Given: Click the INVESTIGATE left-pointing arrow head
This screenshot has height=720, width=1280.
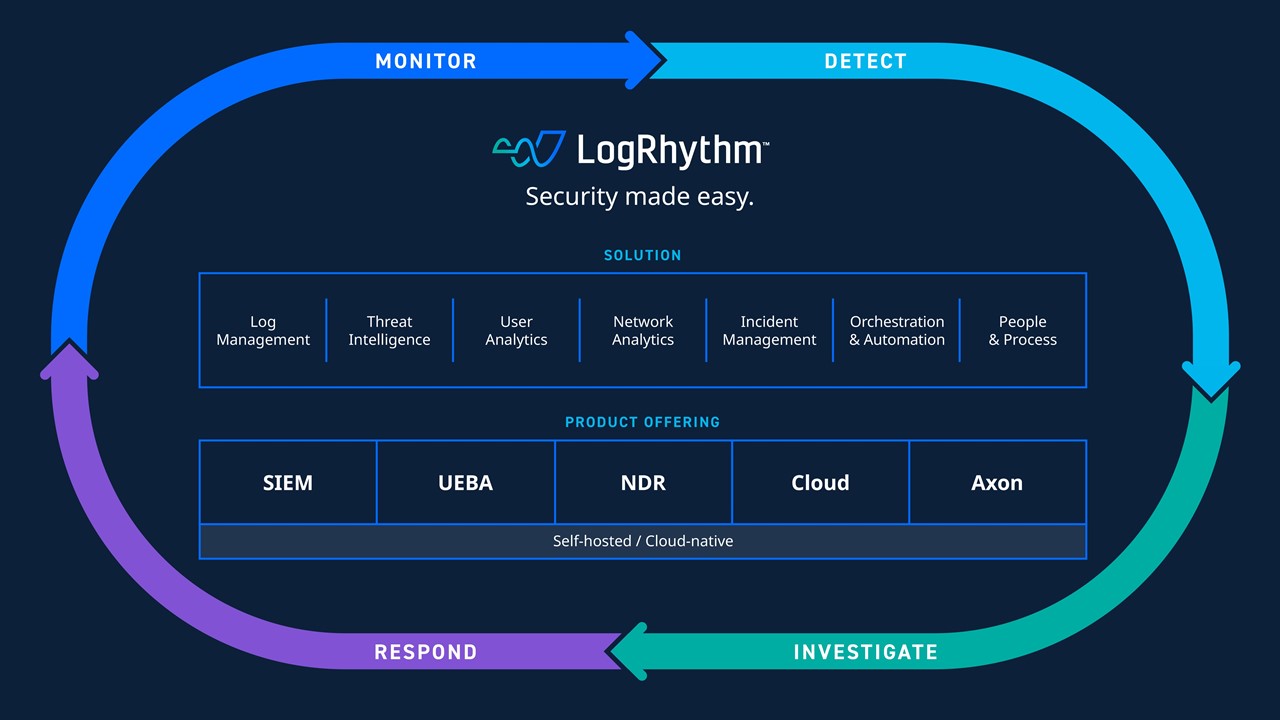Looking at the screenshot, I should (x=630, y=652).
